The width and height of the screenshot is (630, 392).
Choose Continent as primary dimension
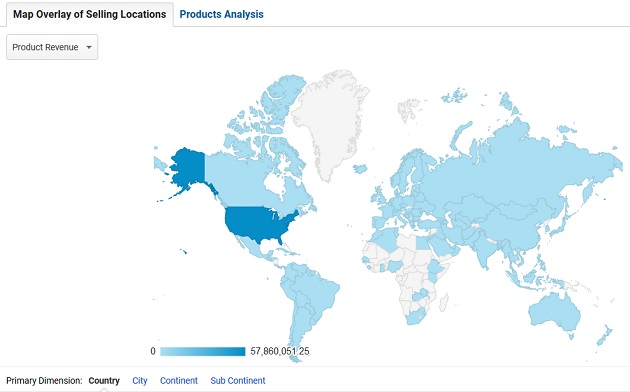(x=179, y=380)
